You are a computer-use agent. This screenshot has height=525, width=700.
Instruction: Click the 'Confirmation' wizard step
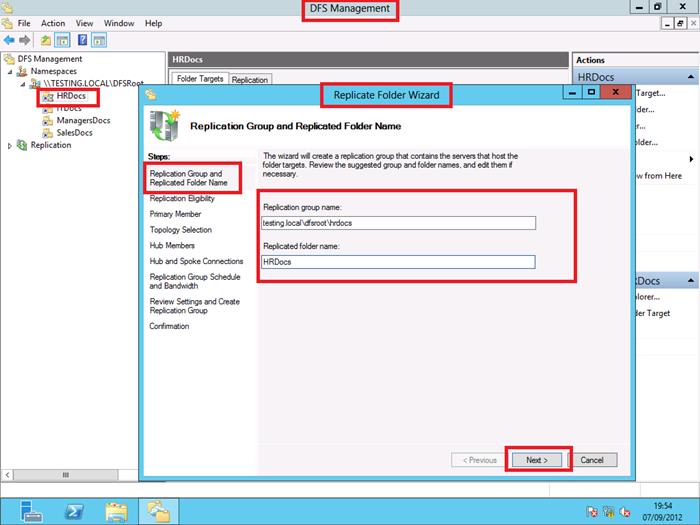point(169,326)
